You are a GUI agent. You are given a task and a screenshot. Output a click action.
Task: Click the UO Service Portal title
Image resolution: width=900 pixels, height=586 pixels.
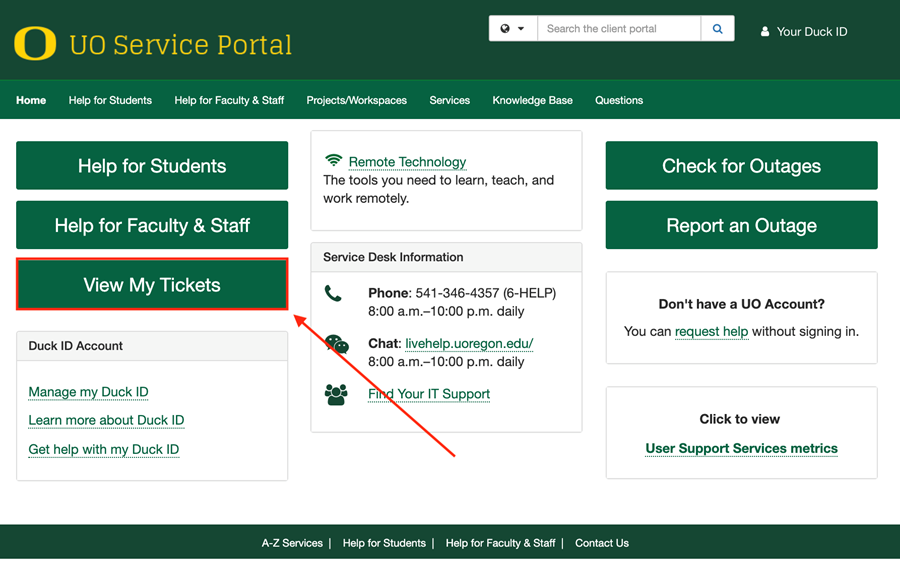181,45
